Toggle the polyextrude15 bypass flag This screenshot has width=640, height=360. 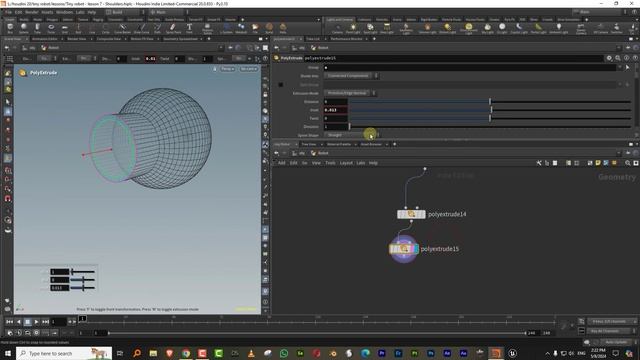point(392,249)
